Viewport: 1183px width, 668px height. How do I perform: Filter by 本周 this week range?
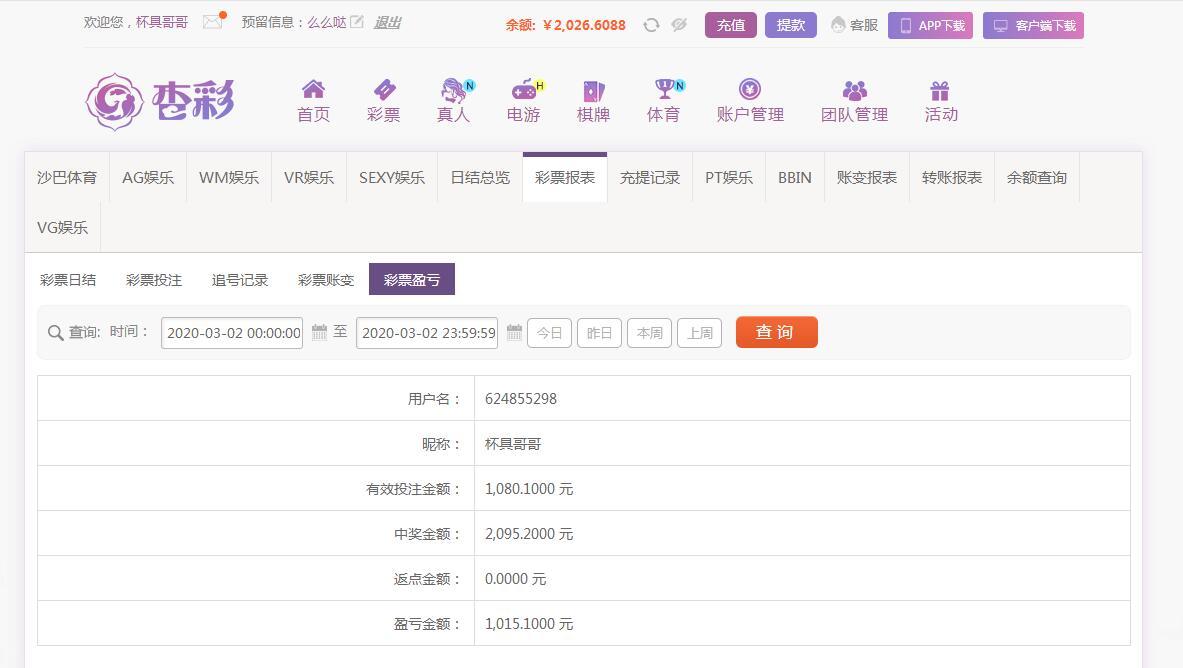(649, 333)
